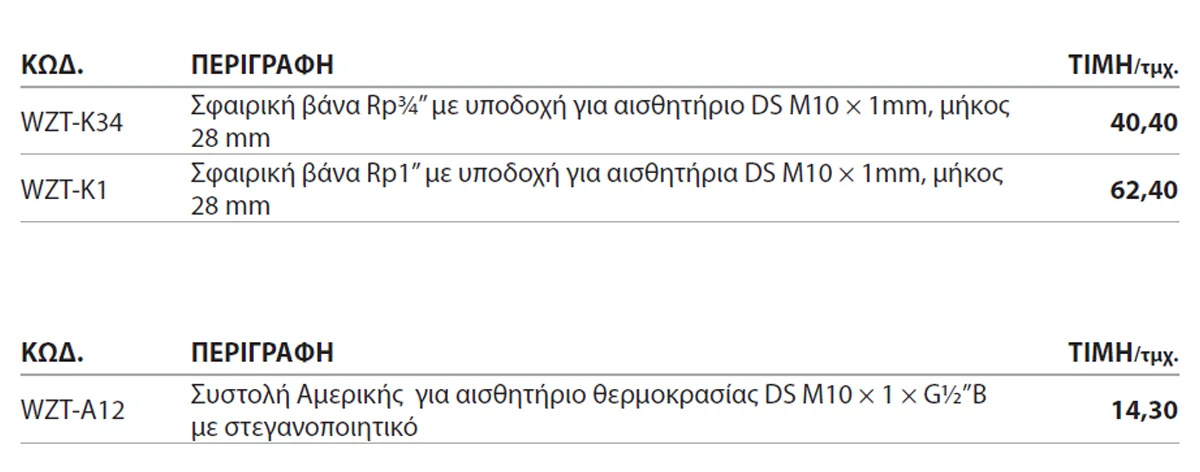
Task: Click the WZT-K34 product code
Action: pos(73,123)
